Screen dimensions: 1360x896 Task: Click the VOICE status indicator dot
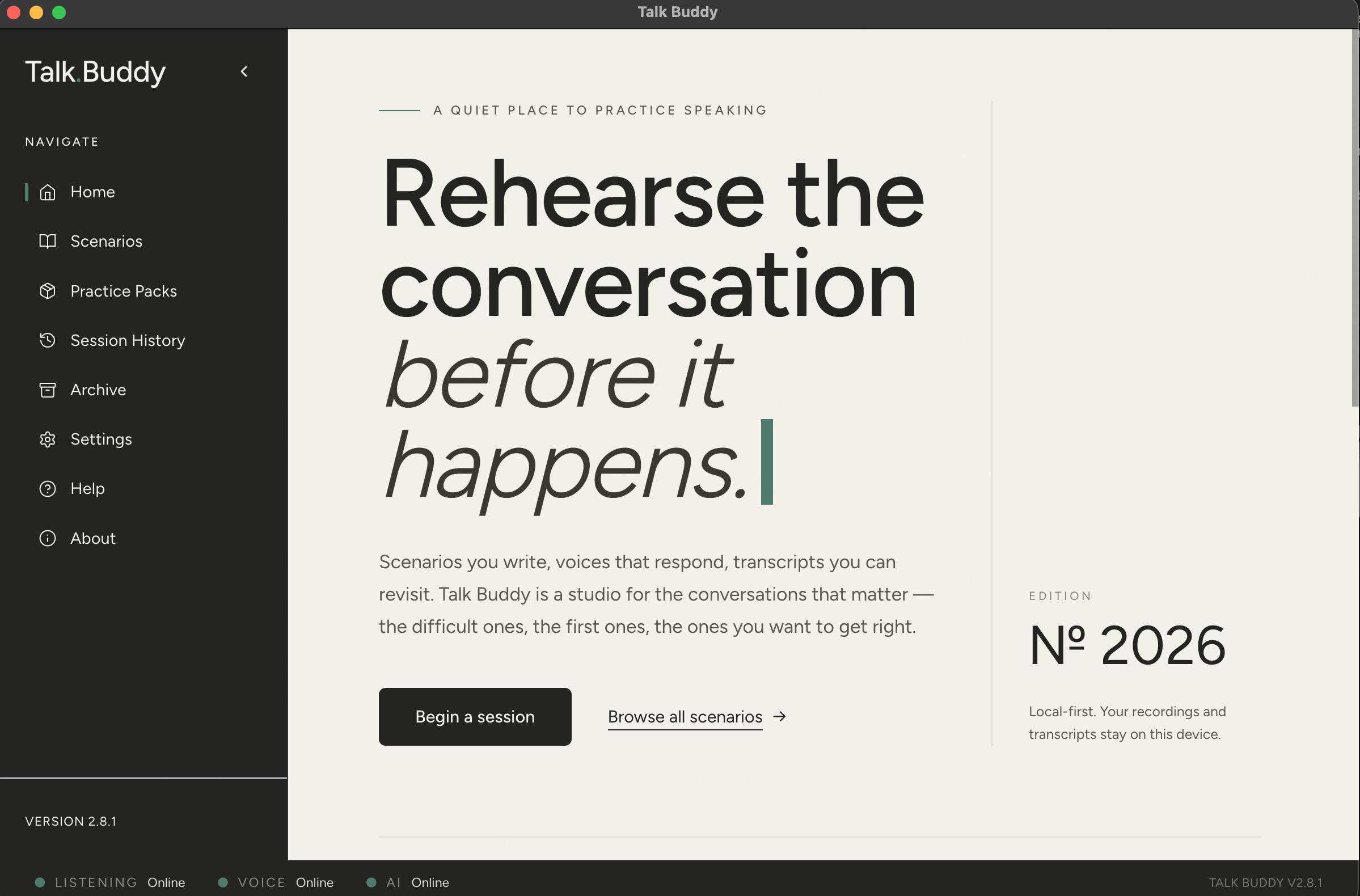point(222,882)
